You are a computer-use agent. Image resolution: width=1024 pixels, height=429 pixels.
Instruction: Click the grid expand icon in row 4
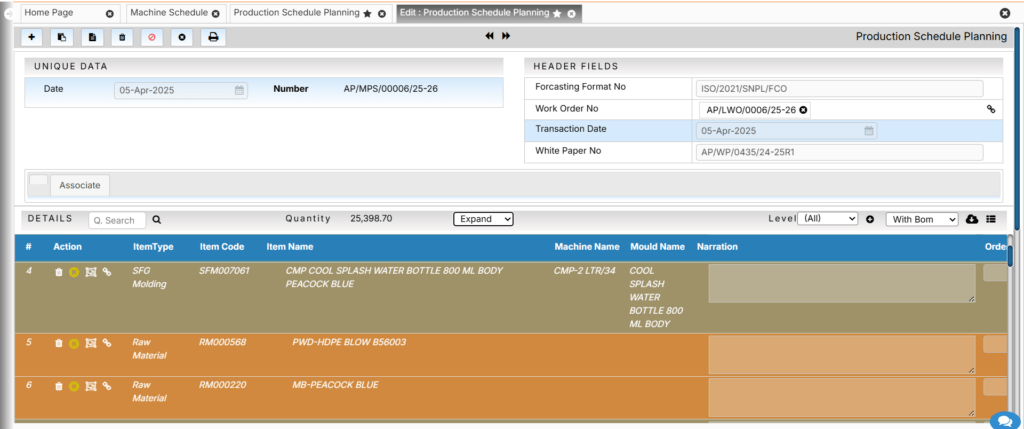pos(91,272)
